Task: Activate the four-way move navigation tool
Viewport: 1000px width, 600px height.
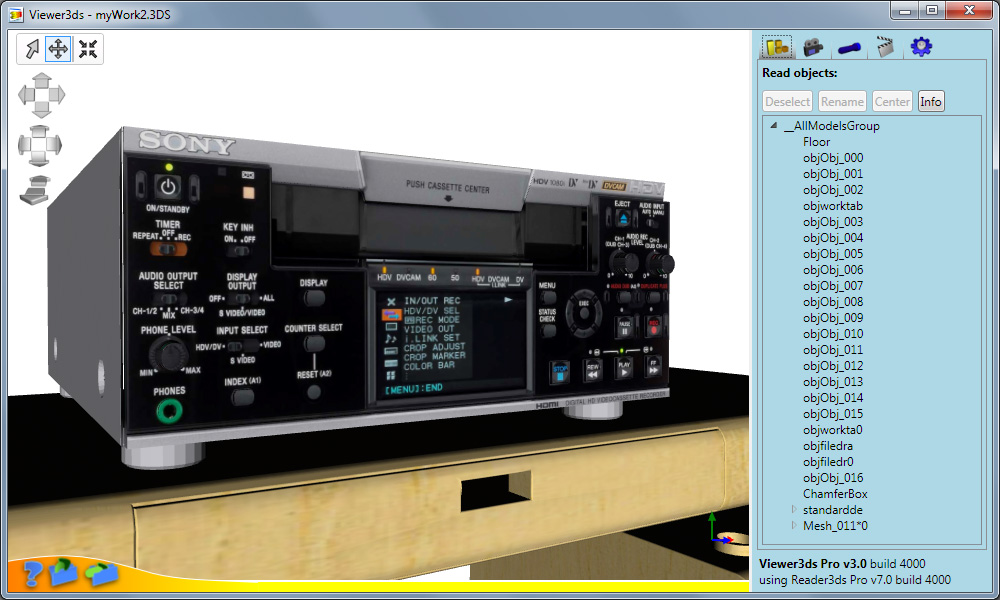Action: 58,49
